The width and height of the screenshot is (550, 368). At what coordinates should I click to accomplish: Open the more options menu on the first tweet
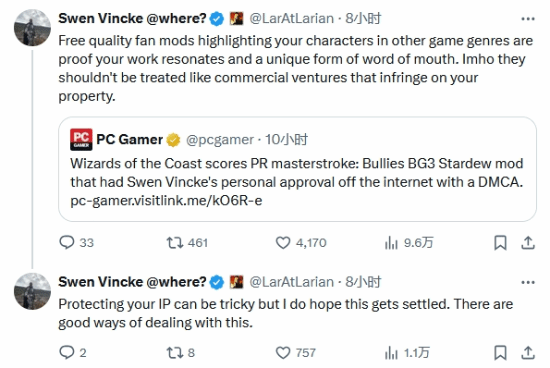[x=528, y=19]
